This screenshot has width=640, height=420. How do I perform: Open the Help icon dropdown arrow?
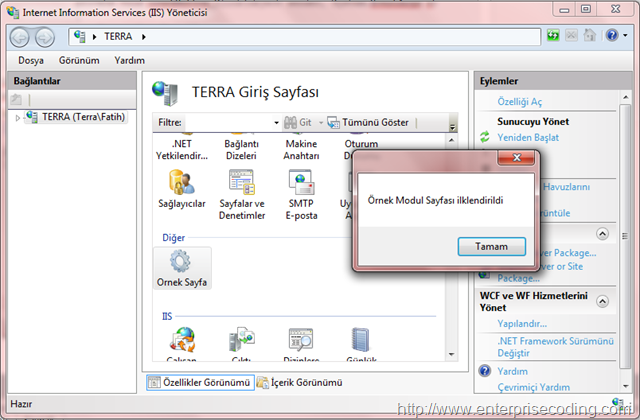pos(625,36)
